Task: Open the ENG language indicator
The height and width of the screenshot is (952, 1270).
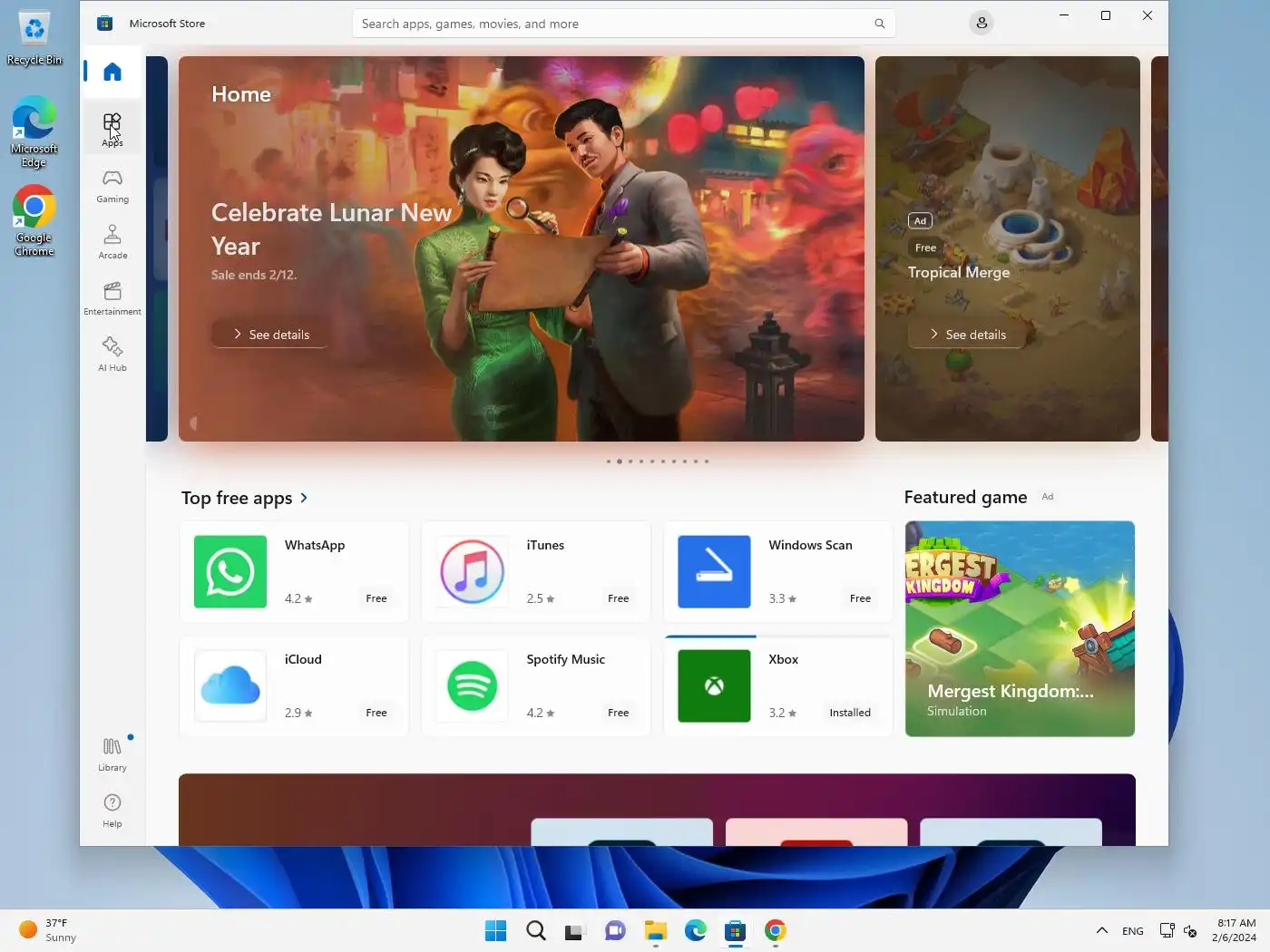Action: click(x=1132, y=931)
